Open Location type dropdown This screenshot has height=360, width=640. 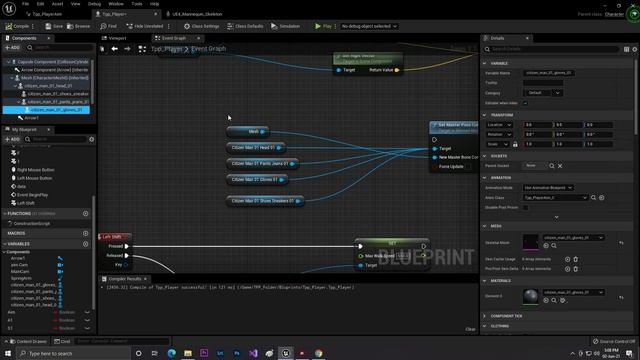coord(499,125)
